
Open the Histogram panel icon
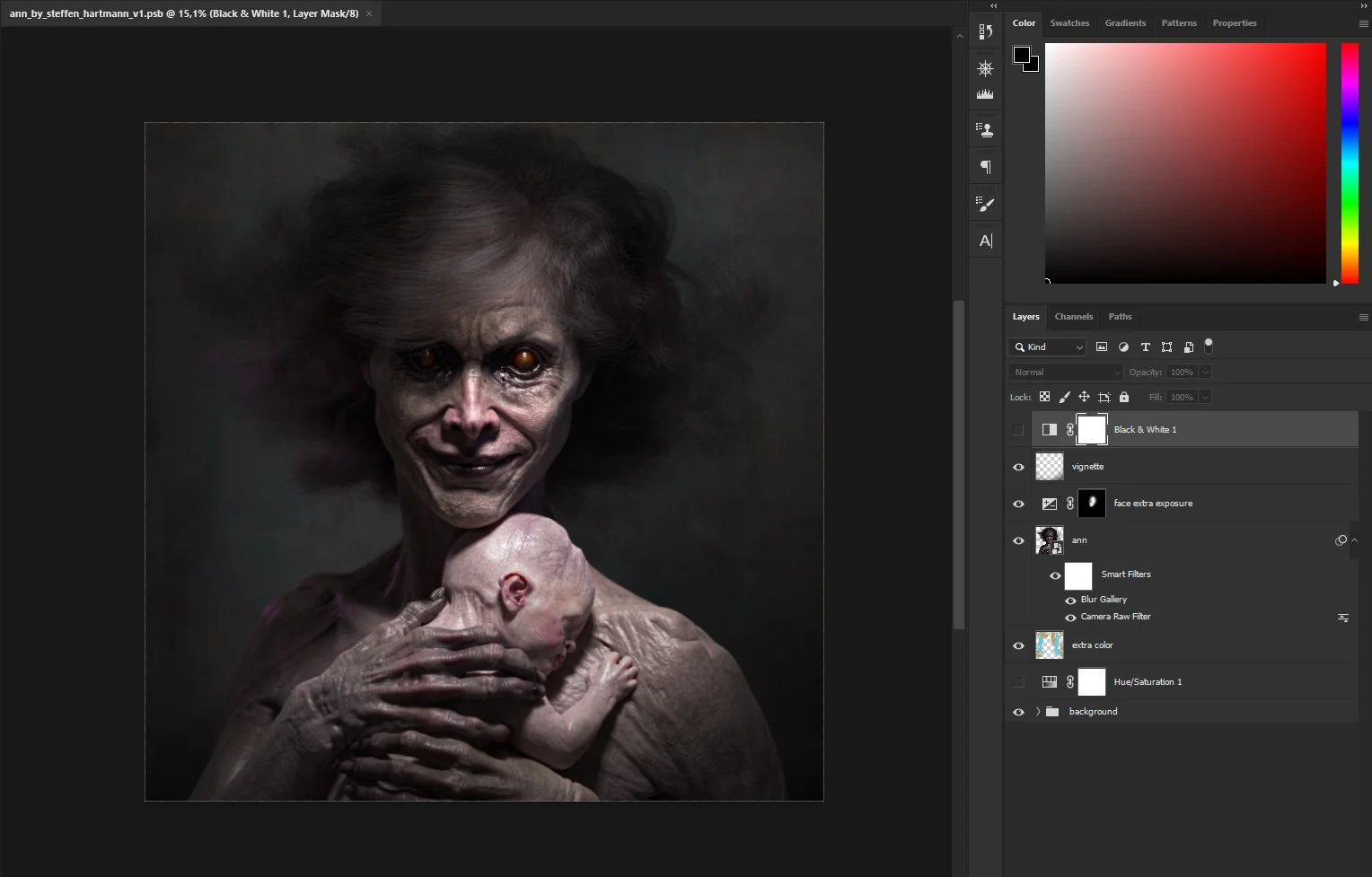coord(985,93)
